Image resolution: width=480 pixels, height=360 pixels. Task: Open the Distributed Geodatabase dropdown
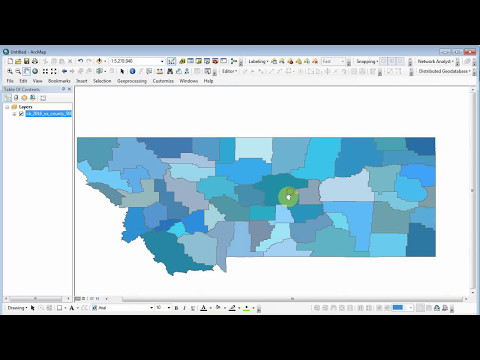[x=445, y=71]
